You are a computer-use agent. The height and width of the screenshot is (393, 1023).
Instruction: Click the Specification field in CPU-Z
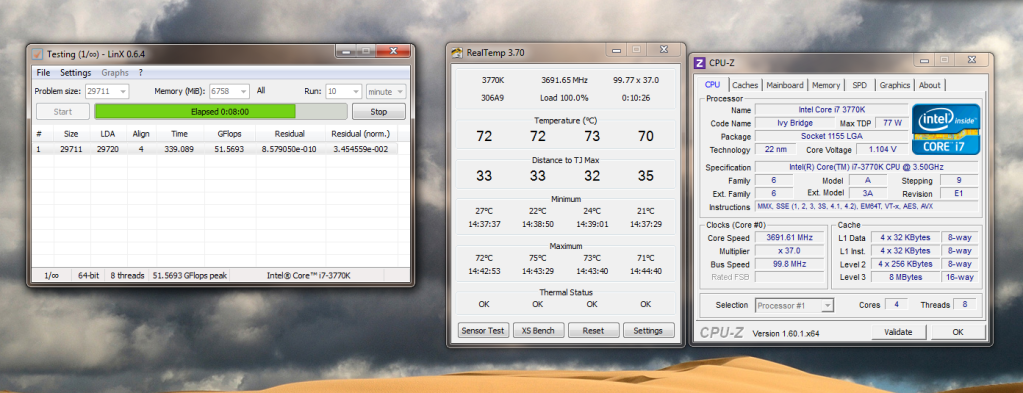[866, 167]
